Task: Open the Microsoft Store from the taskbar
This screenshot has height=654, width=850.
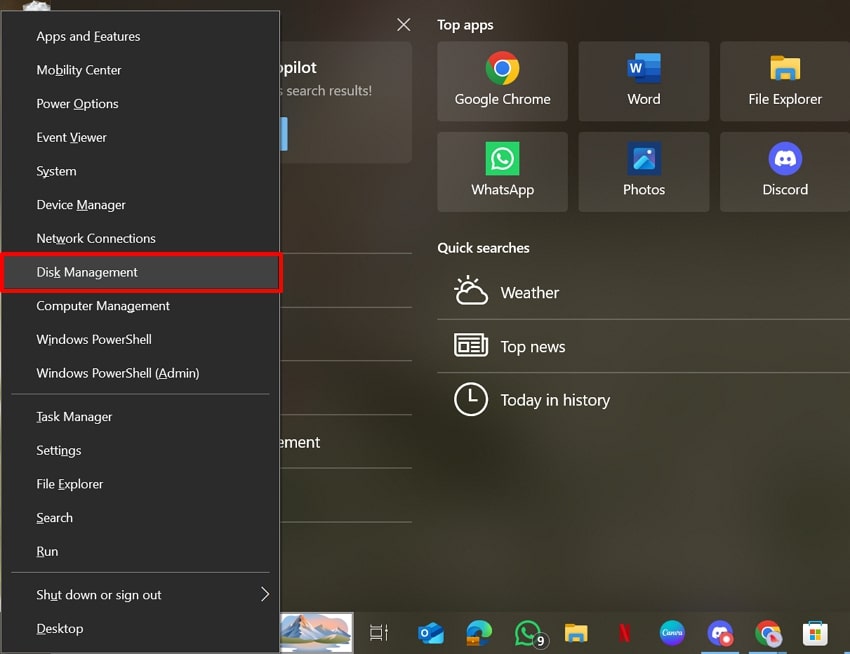Action: pyautogui.click(x=815, y=633)
